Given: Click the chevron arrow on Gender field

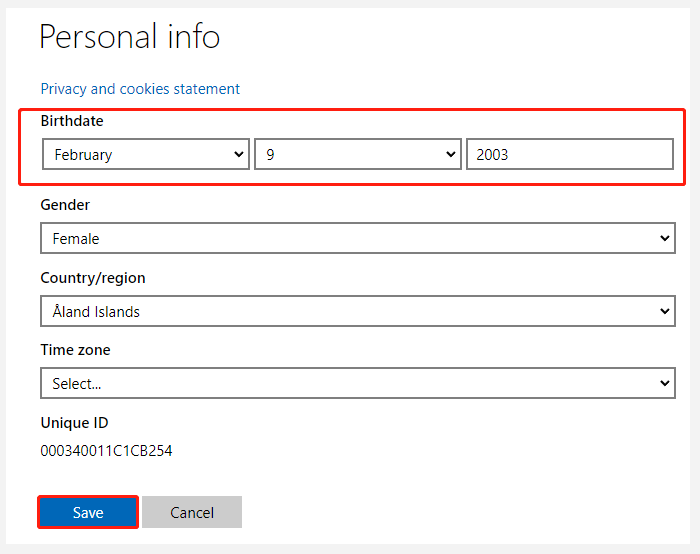Looking at the screenshot, I should click(665, 238).
